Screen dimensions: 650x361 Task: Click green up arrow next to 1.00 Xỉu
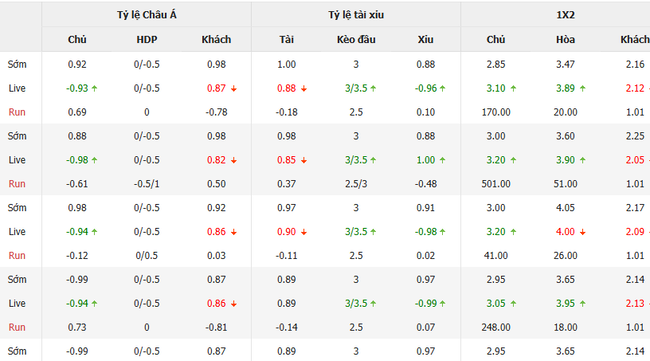tap(442, 160)
